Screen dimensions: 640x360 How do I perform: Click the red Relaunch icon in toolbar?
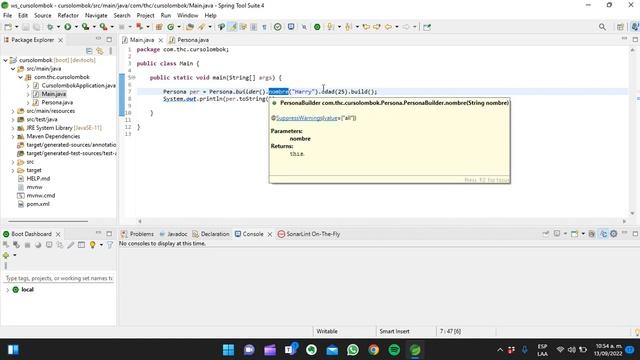tap(140, 27)
